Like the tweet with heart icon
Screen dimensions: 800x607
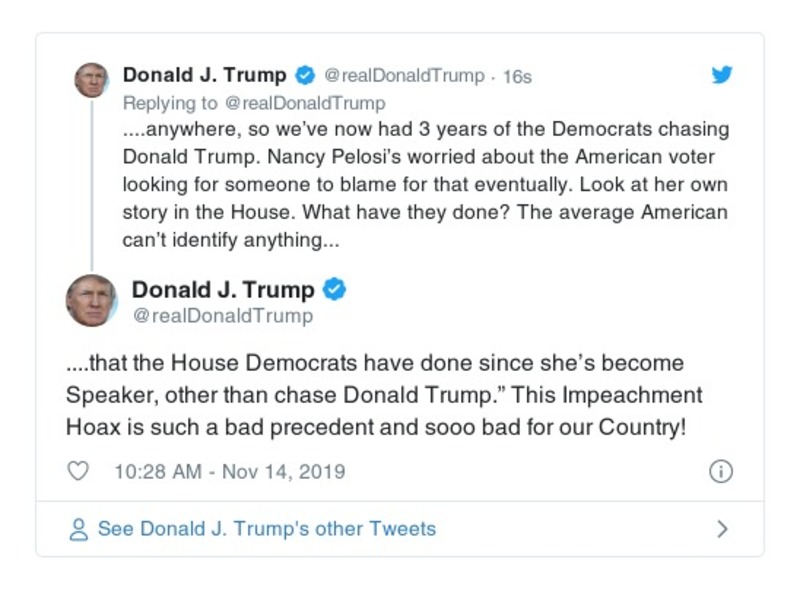(77, 472)
